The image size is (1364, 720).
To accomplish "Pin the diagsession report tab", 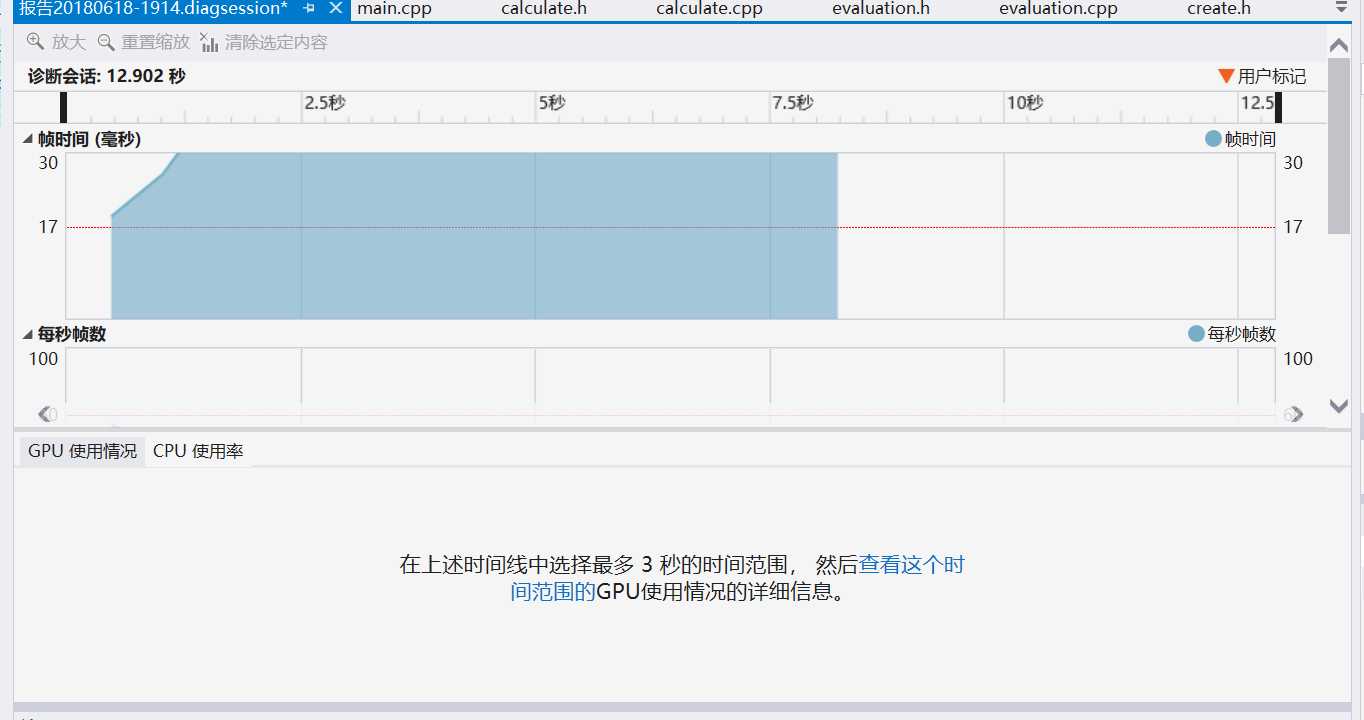I will pyautogui.click(x=309, y=9).
